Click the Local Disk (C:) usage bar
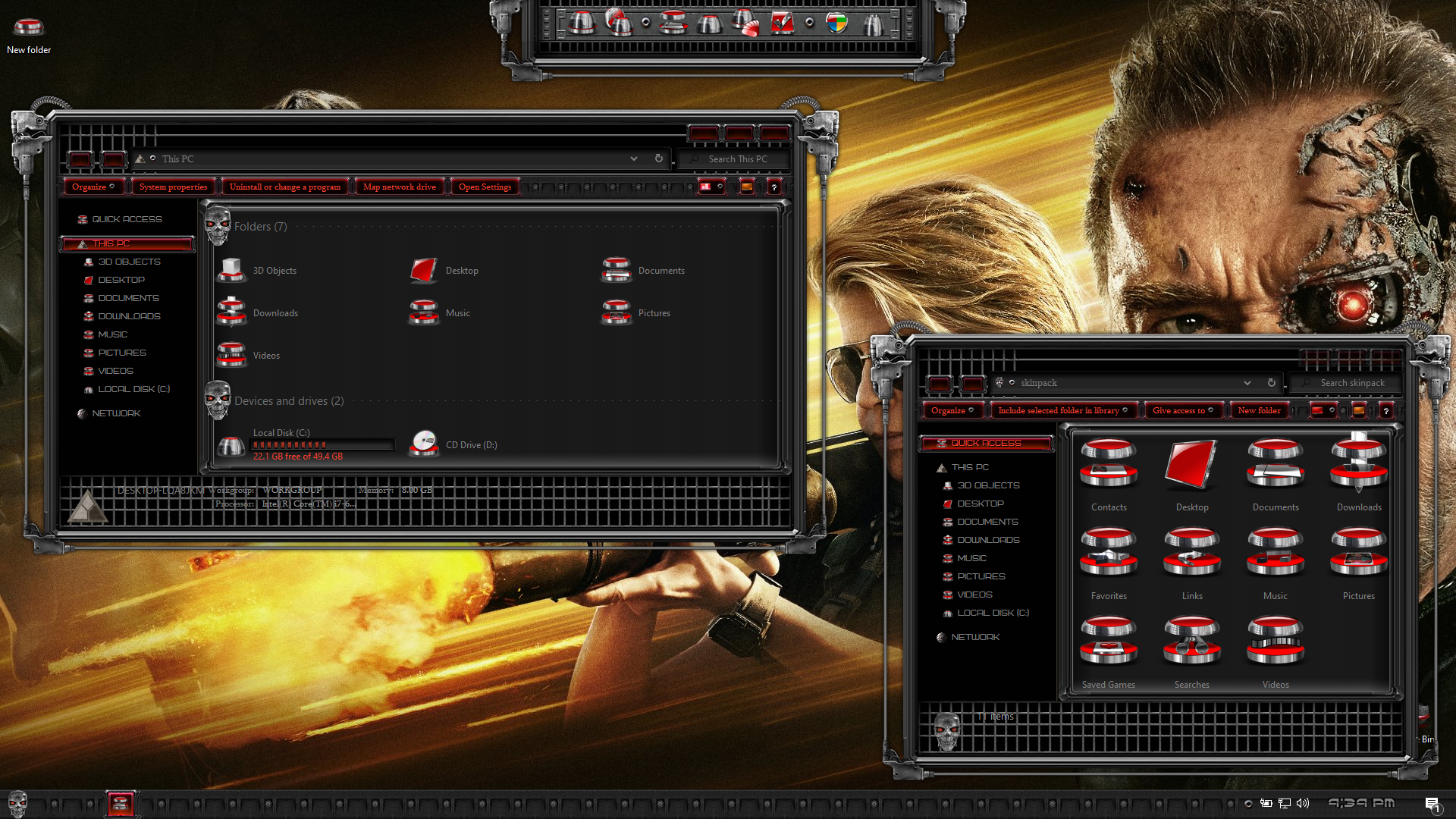Screen dimensions: 1456x819 click(322, 444)
